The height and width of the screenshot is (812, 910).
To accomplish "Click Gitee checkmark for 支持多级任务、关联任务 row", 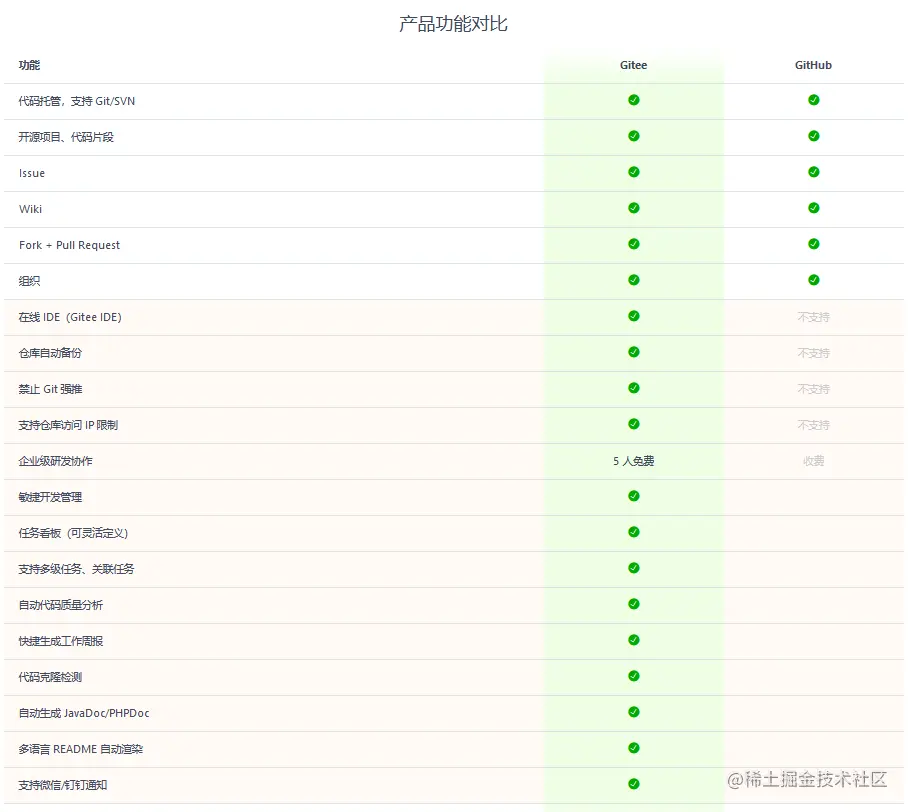I will point(634,568).
